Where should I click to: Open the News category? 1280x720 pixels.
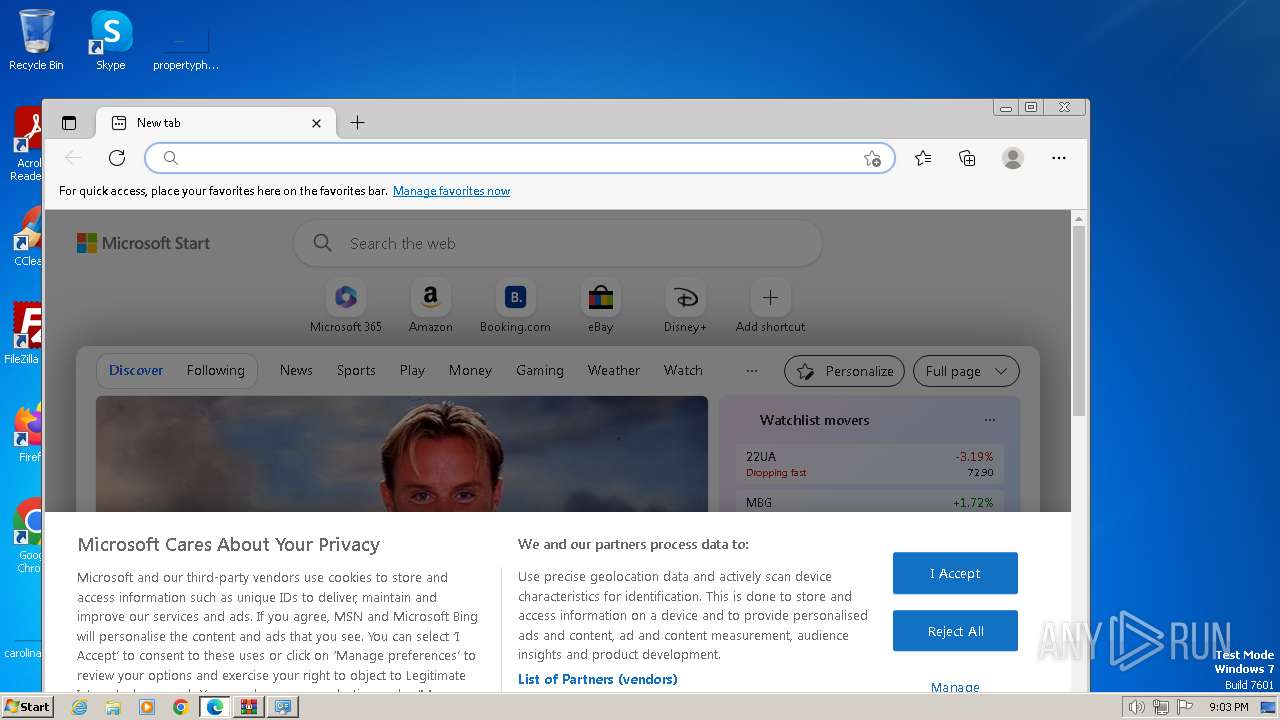296,370
